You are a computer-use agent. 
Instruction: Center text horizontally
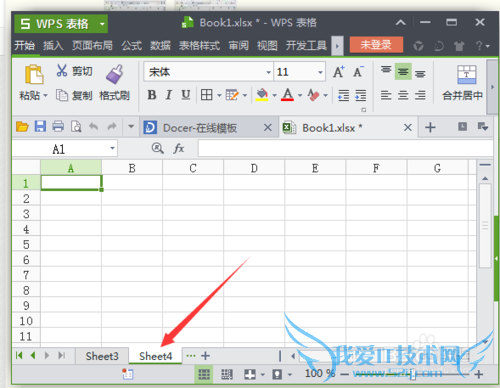tap(403, 95)
